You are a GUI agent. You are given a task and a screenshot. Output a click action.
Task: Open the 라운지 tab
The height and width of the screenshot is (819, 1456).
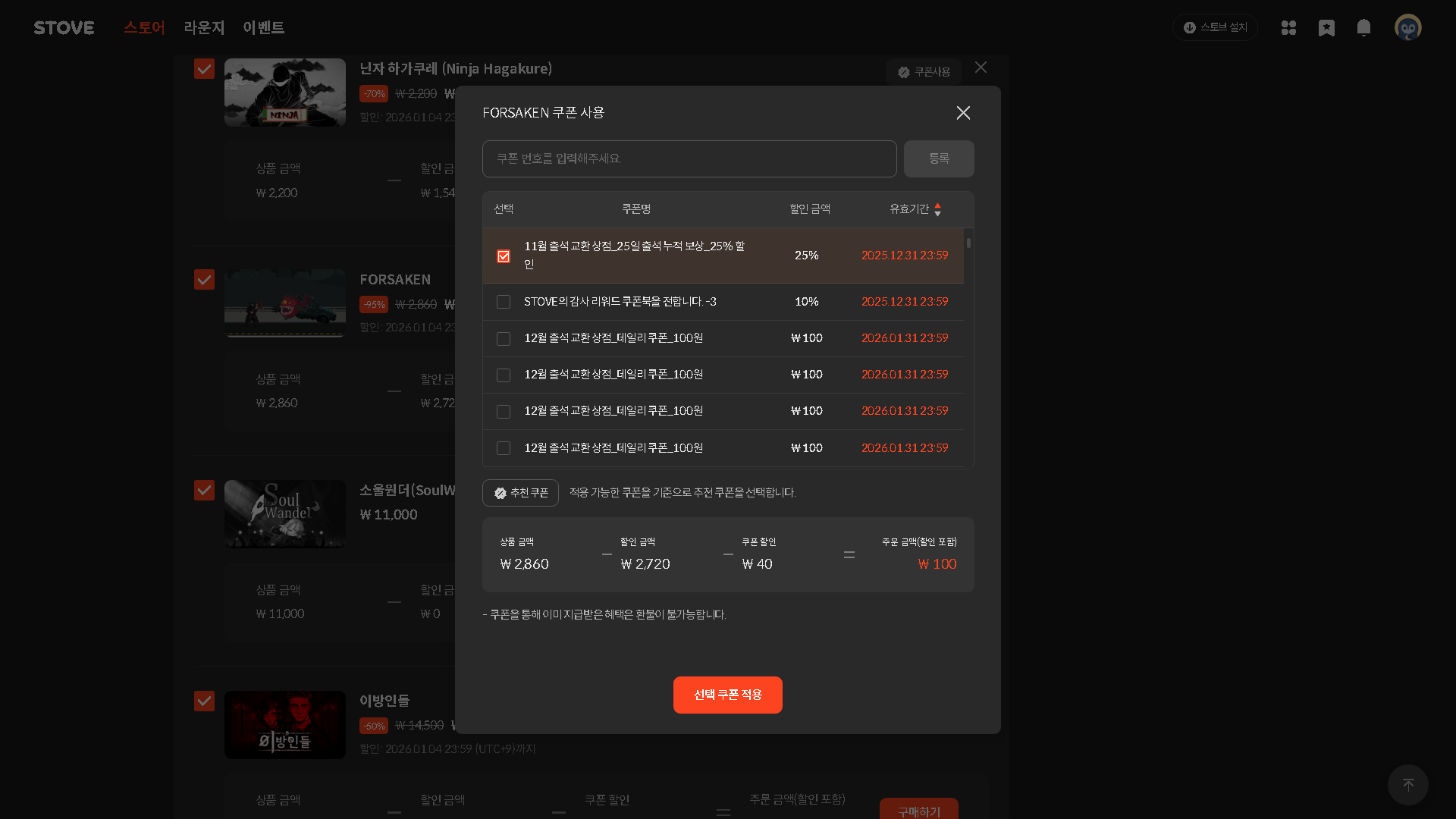204,28
